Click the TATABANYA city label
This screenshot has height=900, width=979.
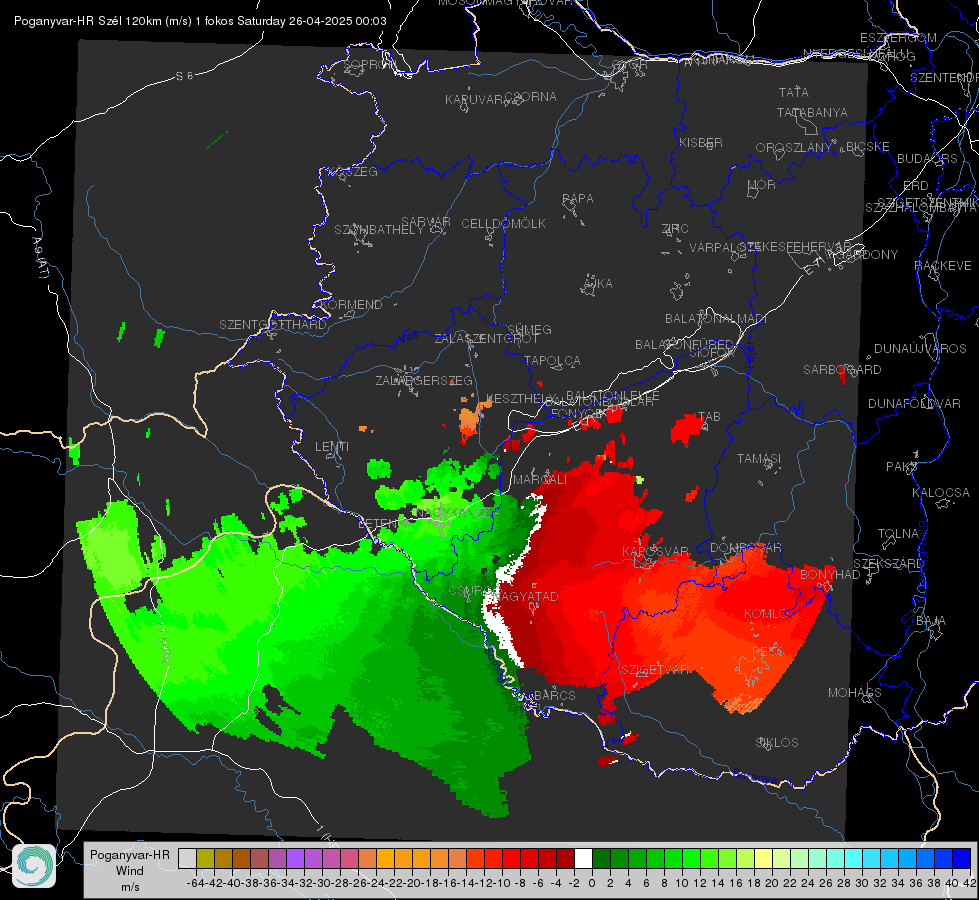[812, 112]
